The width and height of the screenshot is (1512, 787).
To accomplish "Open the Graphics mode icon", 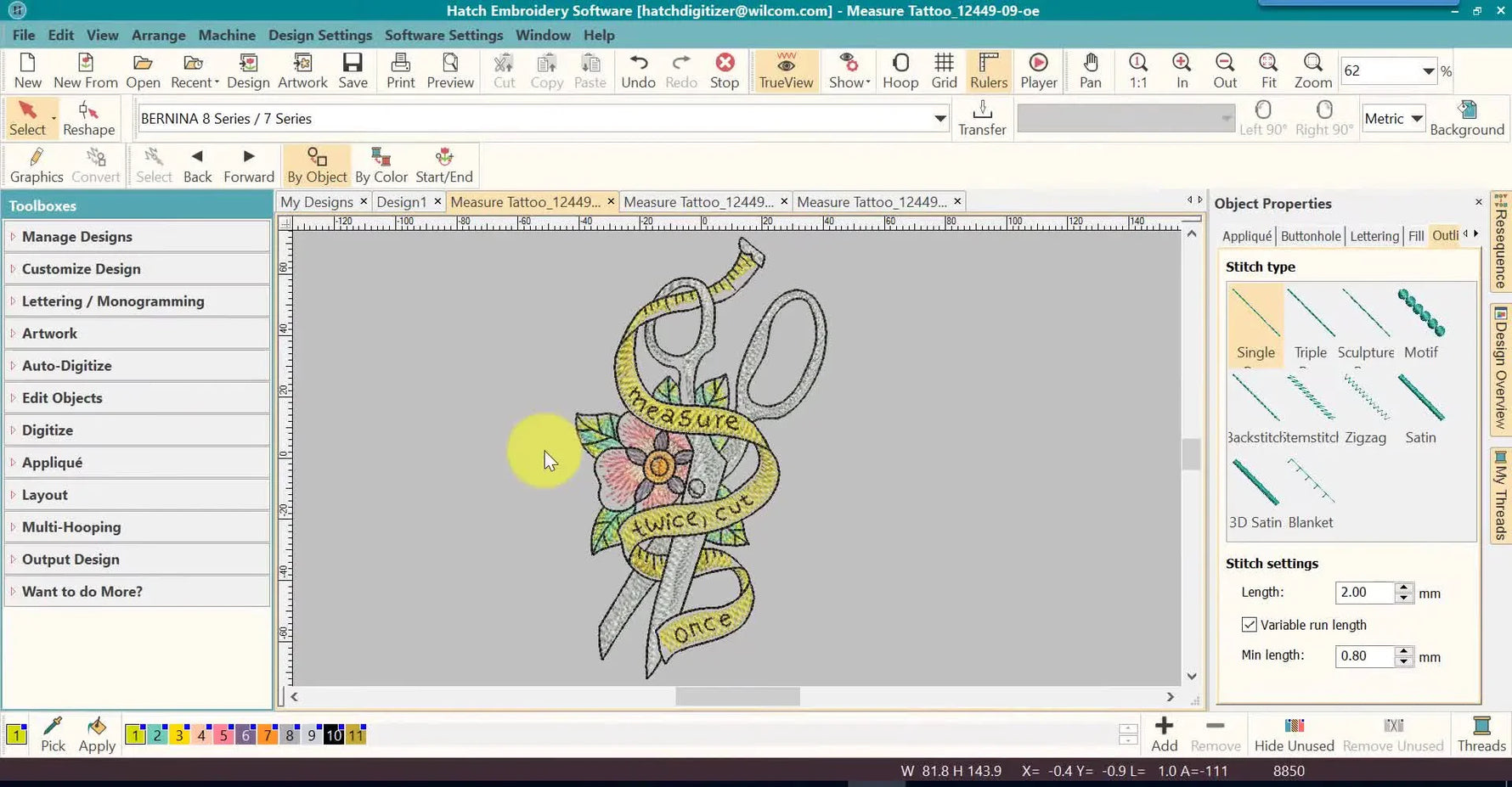I will tap(36, 164).
